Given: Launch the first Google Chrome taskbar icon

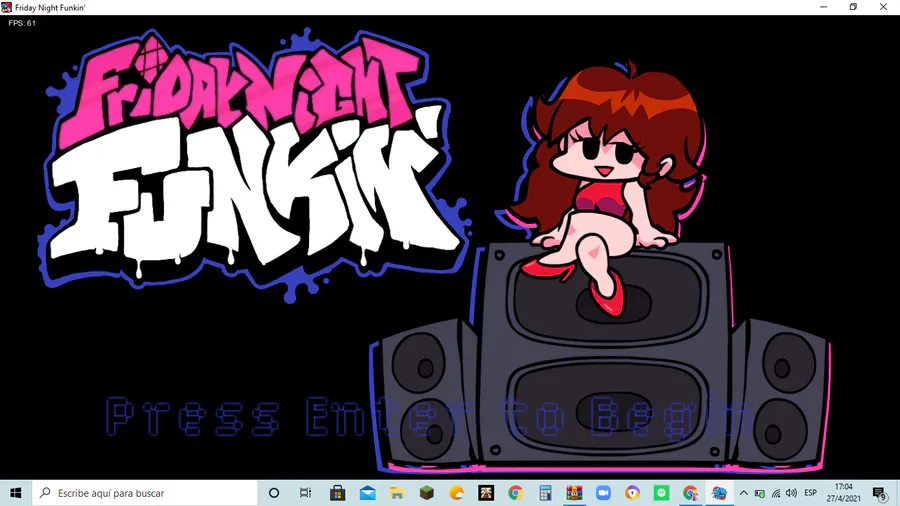Looking at the screenshot, I should (515, 493).
